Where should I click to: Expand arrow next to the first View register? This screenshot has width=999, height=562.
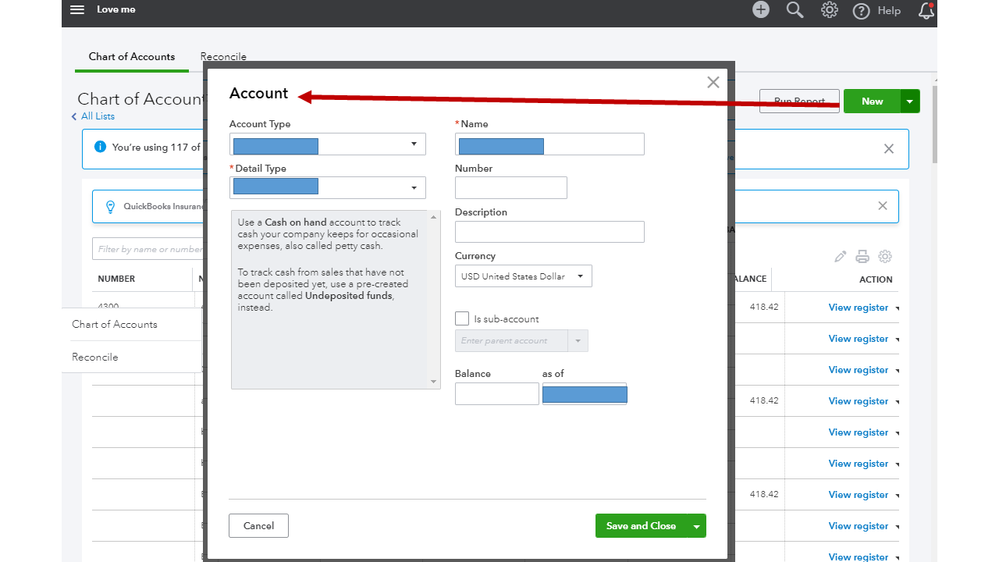click(x=898, y=308)
